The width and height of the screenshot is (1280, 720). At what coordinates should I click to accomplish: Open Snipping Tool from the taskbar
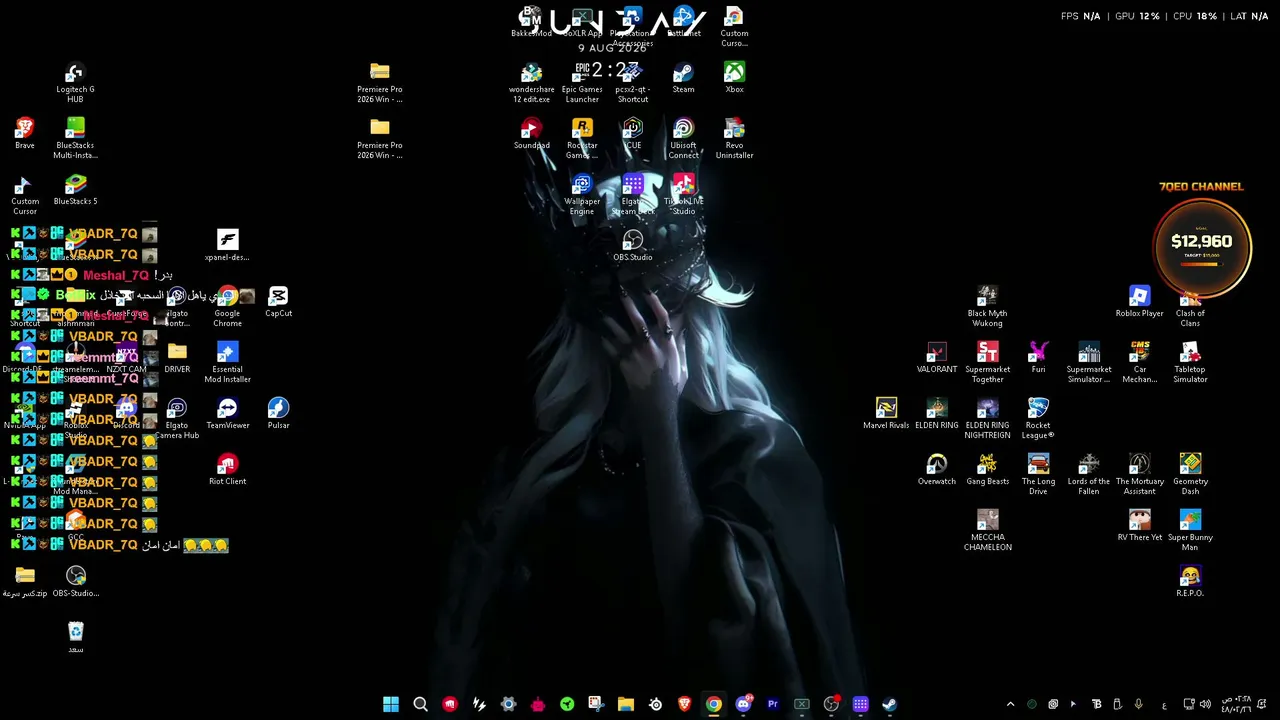(596, 704)
